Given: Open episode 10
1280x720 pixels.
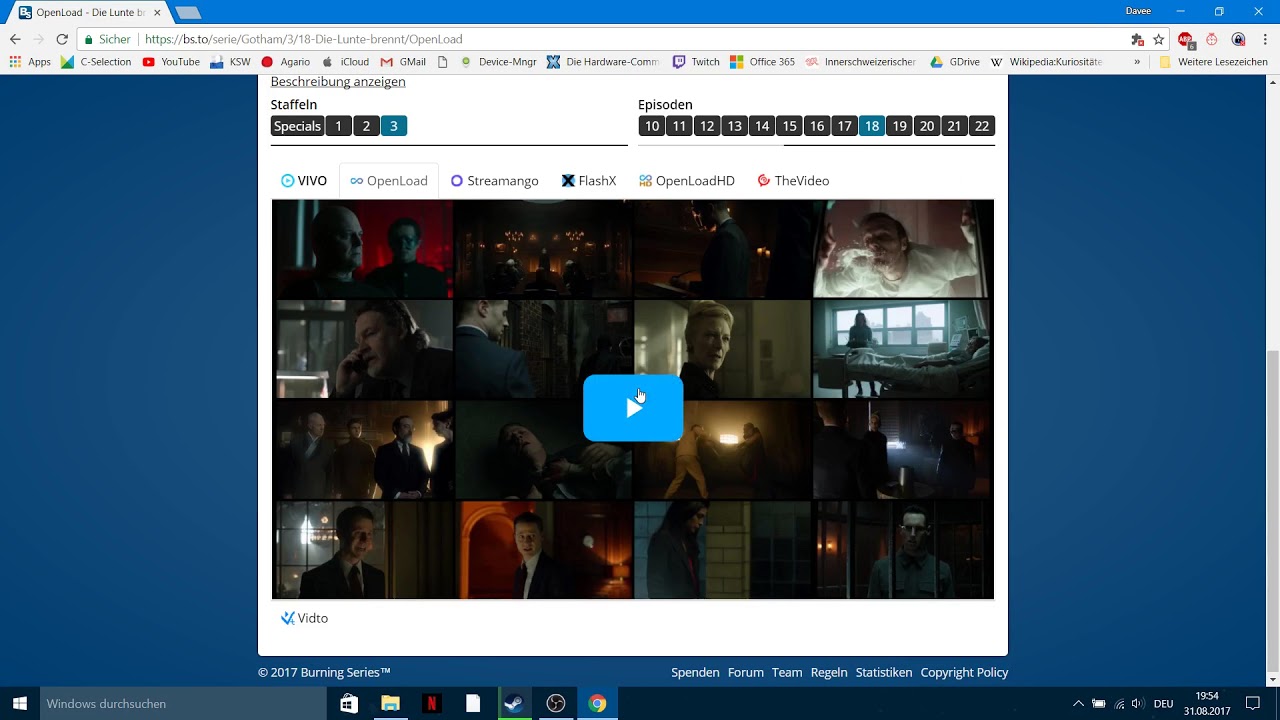Looking at the screenshot, I should [652, 126].
